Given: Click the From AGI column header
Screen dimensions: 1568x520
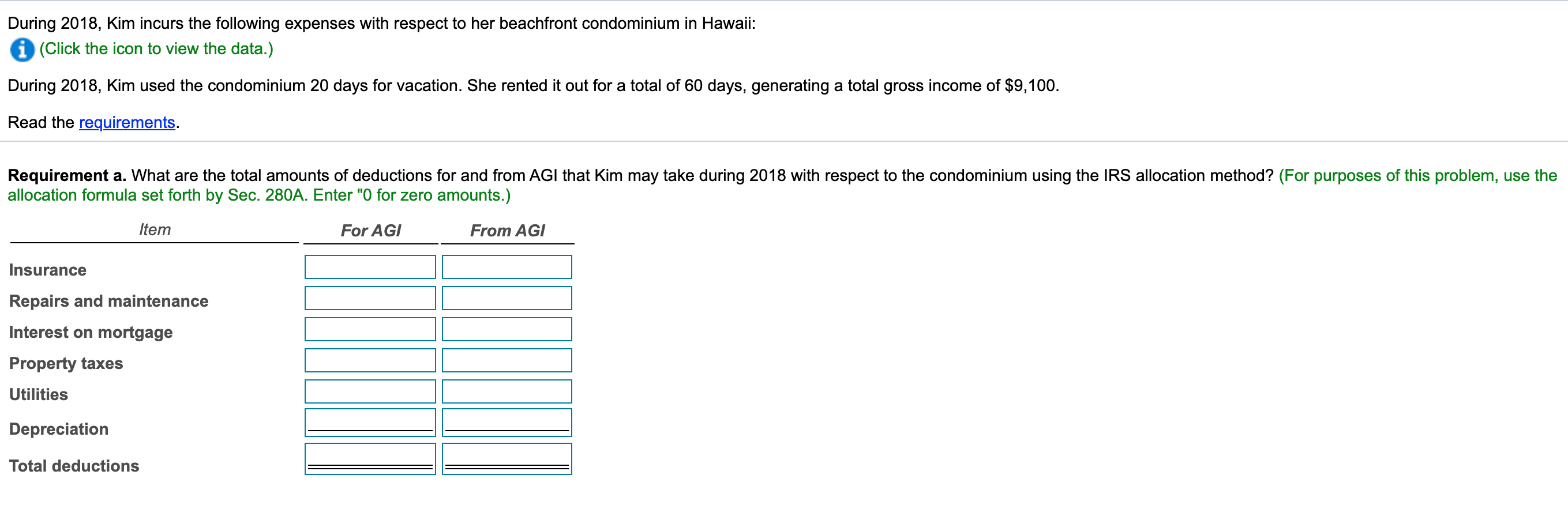Looking at the screenshot, I should 508,231.
